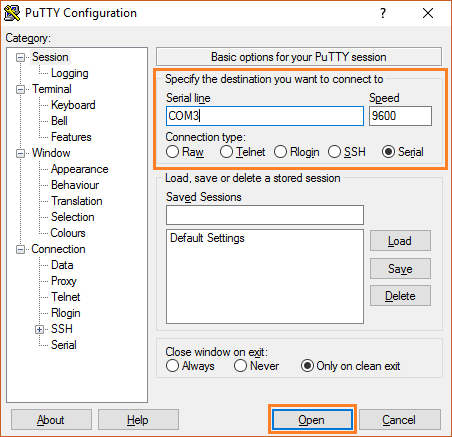Click the Speed field showing 9600
The width and height of the screenshot is (452, 437).
(x=400, y=116)
